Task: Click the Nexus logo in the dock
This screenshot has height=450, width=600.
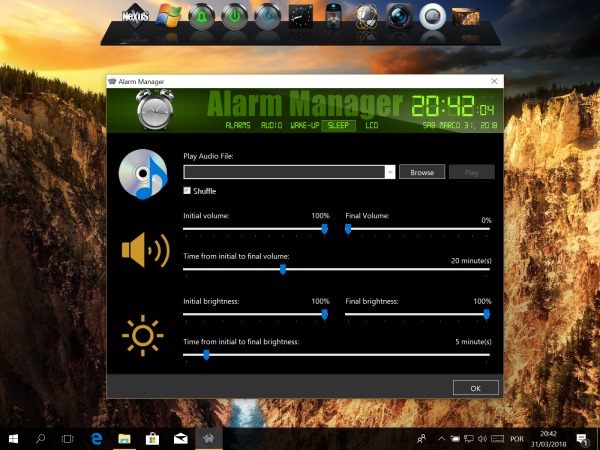Action: coord(136,16)
